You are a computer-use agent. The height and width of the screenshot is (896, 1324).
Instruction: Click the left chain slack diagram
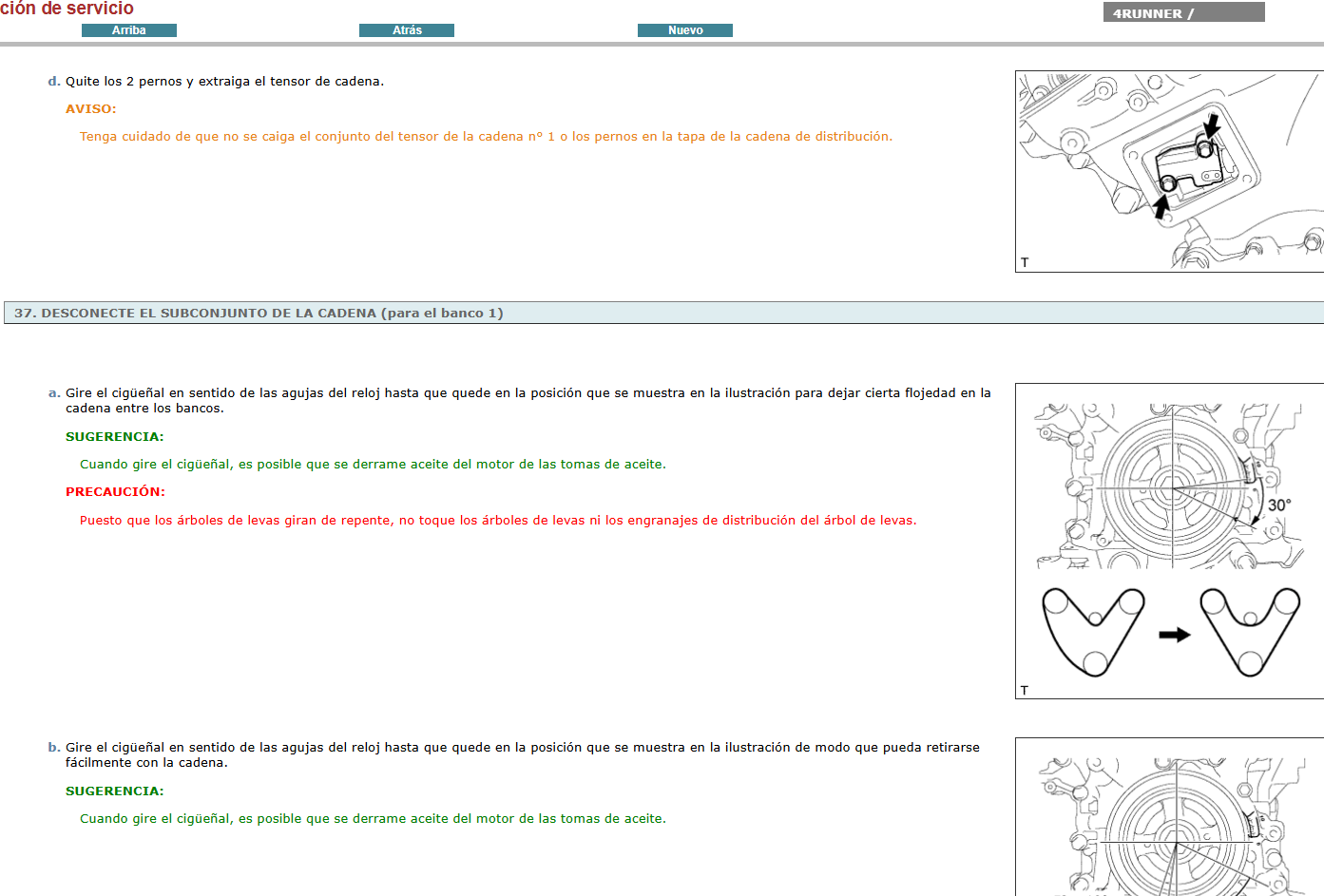pyautogui.click(x=1093, y=631)
